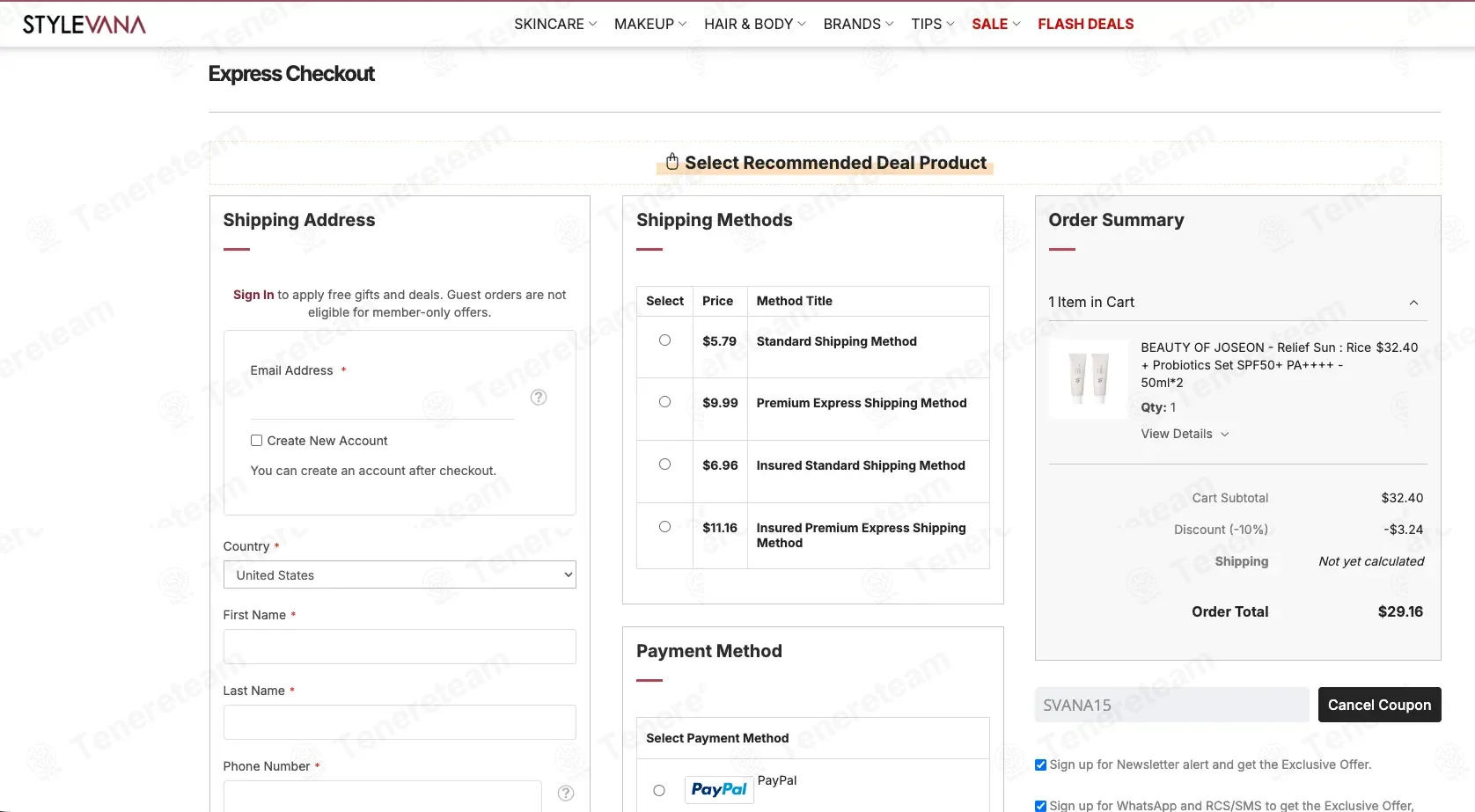Click the hand pointer icon beside Recommended Deal

pos(672,162)
